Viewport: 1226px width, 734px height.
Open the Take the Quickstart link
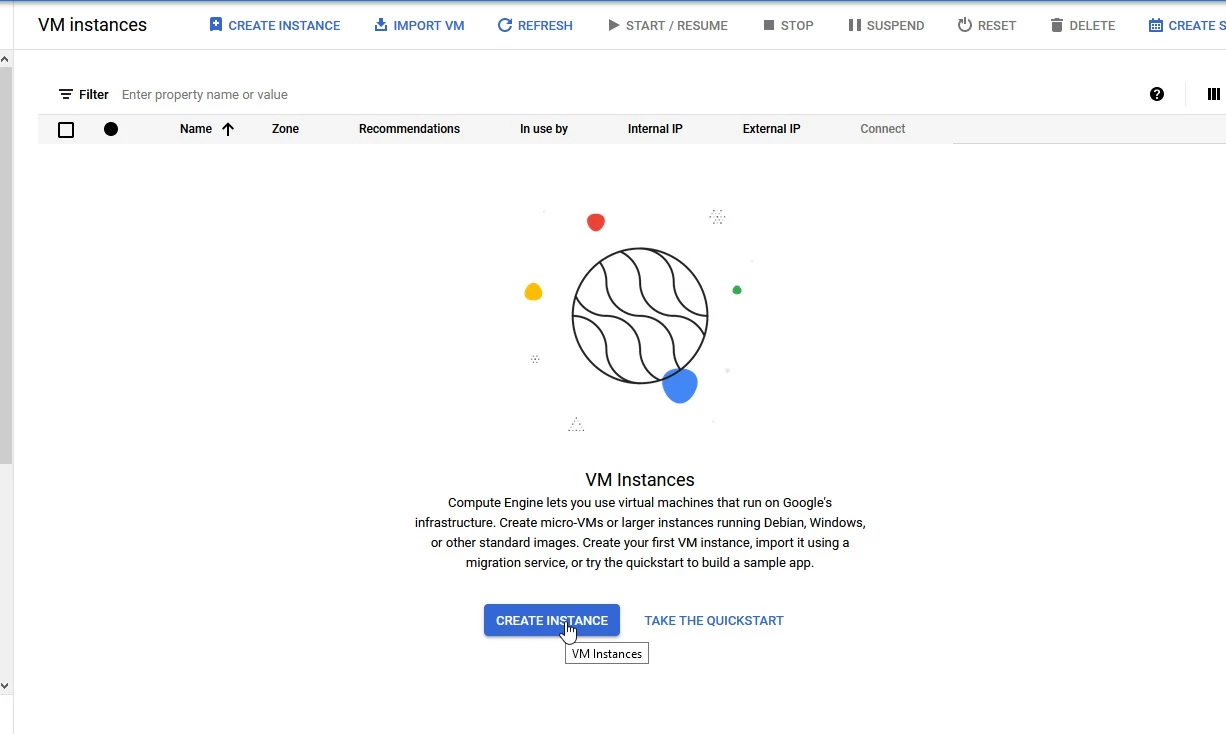(x=714, y=620)
